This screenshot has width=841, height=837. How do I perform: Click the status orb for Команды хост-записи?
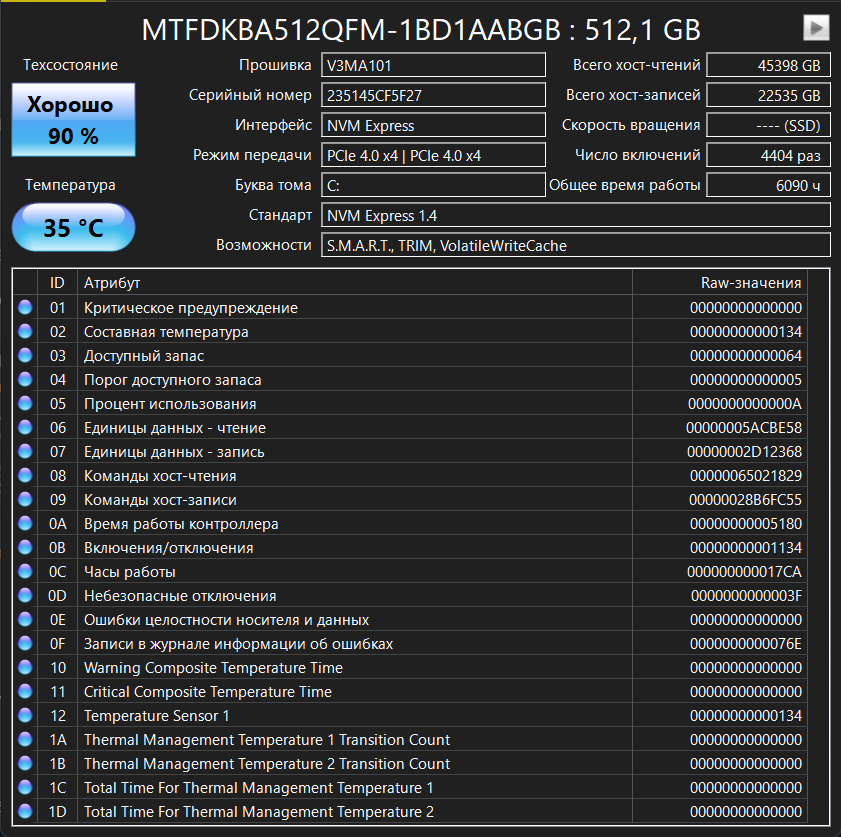click(x=25, y=500)
